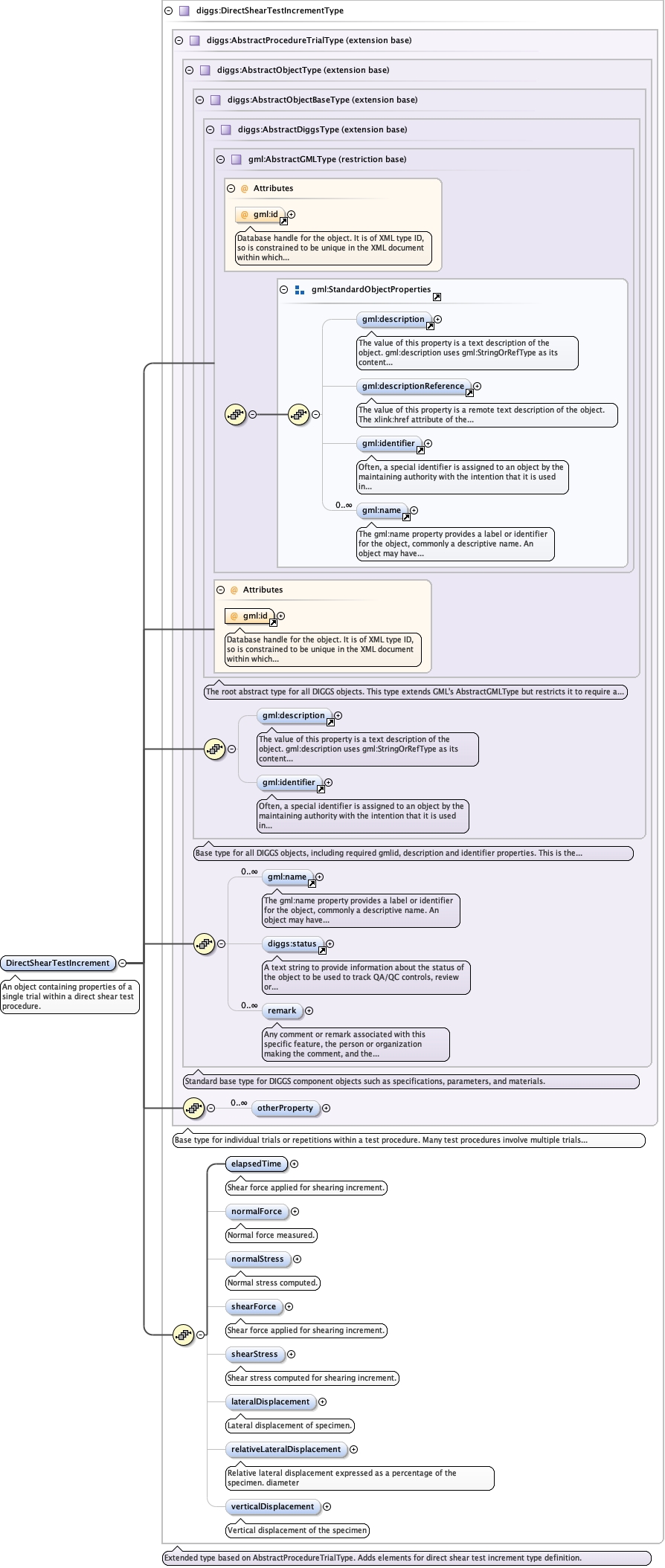Collapse the gml:AbstractGMLType restriction base

pyautogui.click(x=220, y=159)
